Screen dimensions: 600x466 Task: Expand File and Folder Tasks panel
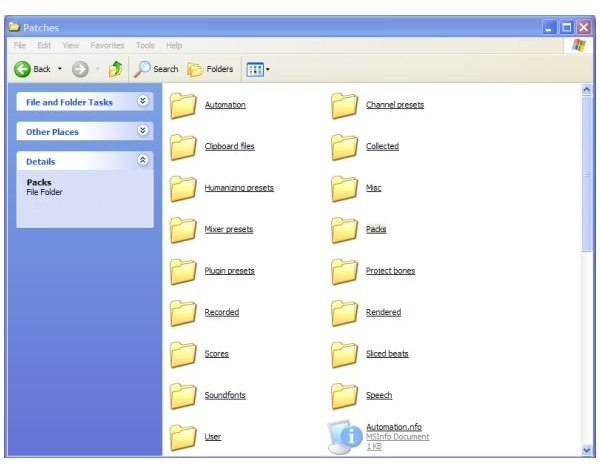142,102
